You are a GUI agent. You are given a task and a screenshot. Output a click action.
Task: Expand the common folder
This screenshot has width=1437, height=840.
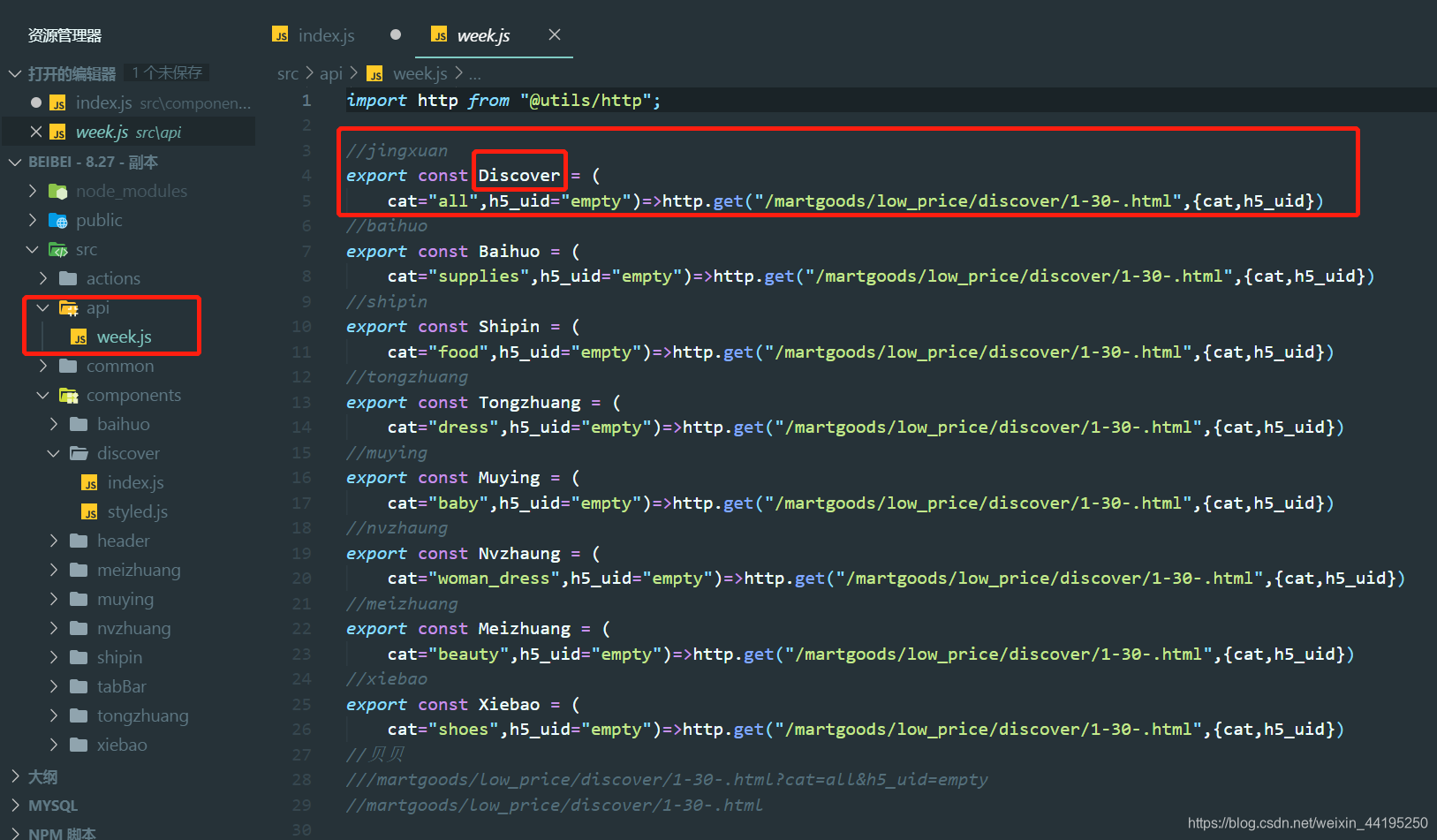pos(43,366)
